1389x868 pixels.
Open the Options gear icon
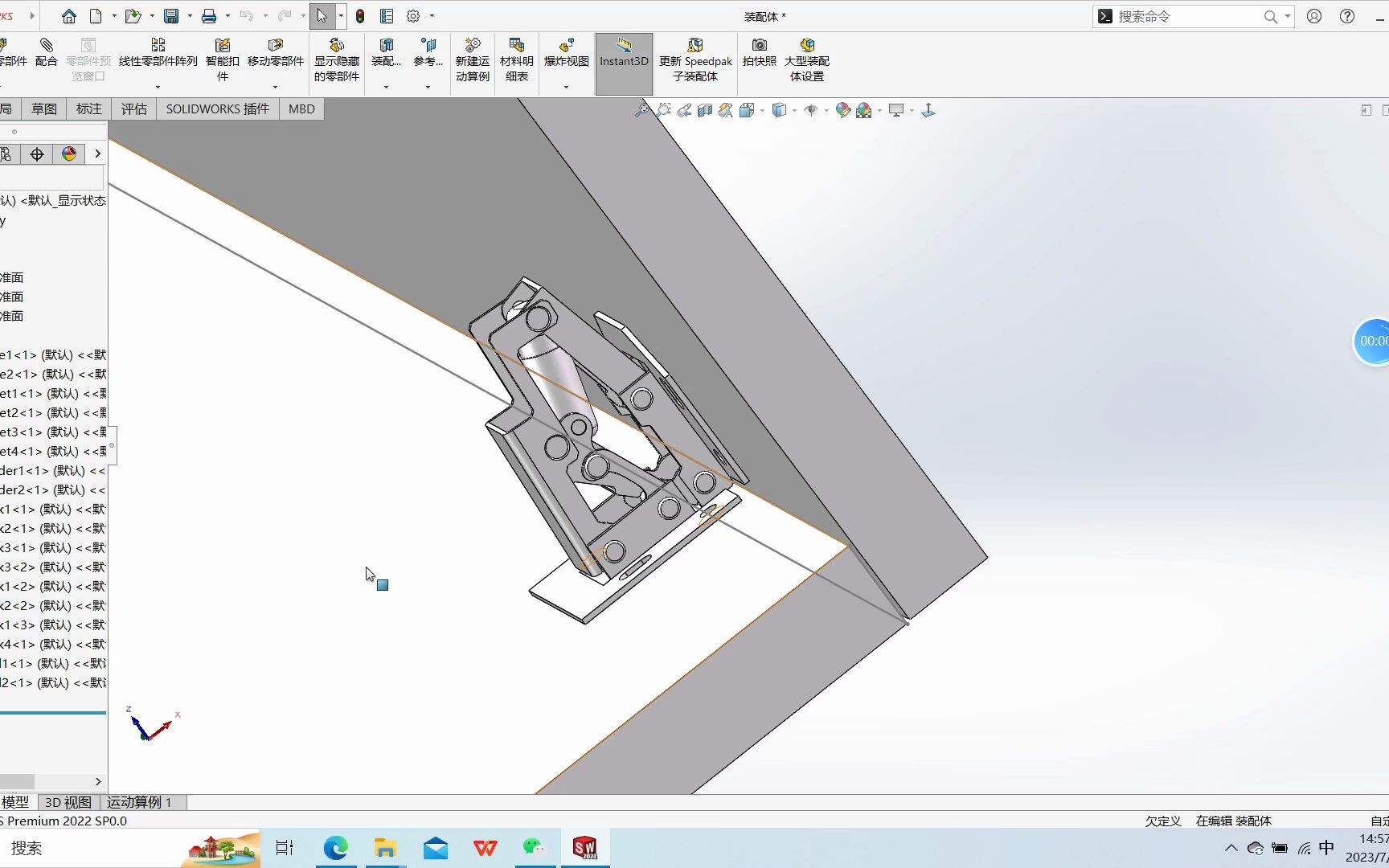click(413, 16)
